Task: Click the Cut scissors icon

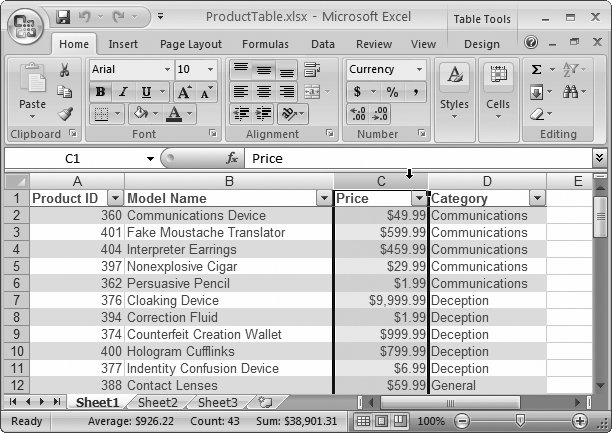Action: (x=64, y=70)
